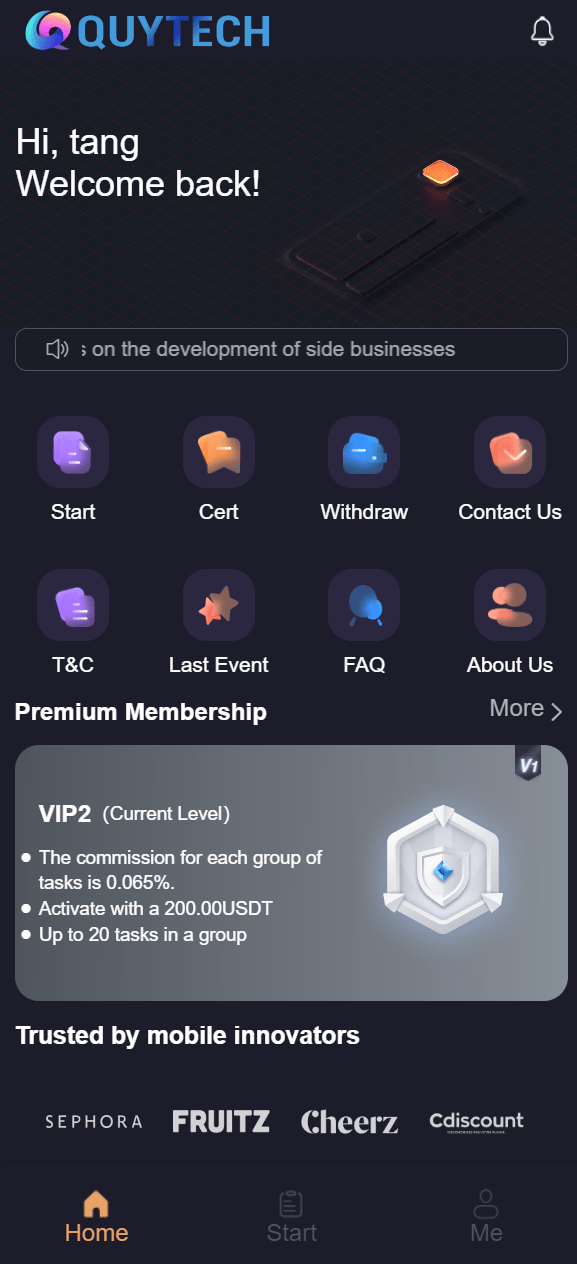Open the T&C icon
The image size is (577, 1264).
pyautogui.click(x=73, y=605)
